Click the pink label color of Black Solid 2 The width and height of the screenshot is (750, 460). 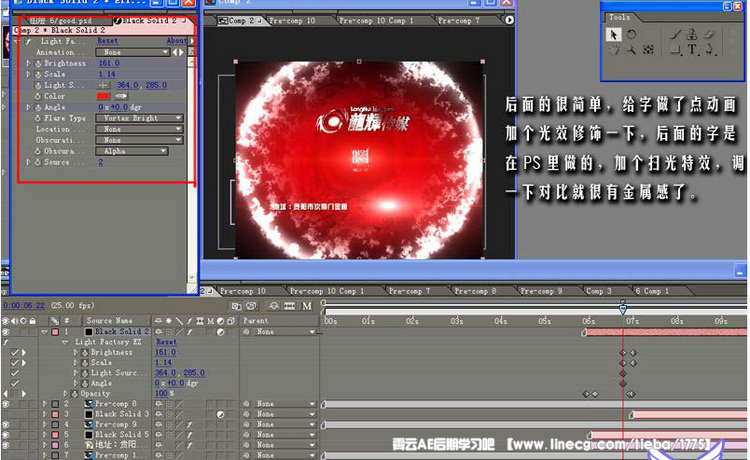pyautogui.click(x=55, y=332)
